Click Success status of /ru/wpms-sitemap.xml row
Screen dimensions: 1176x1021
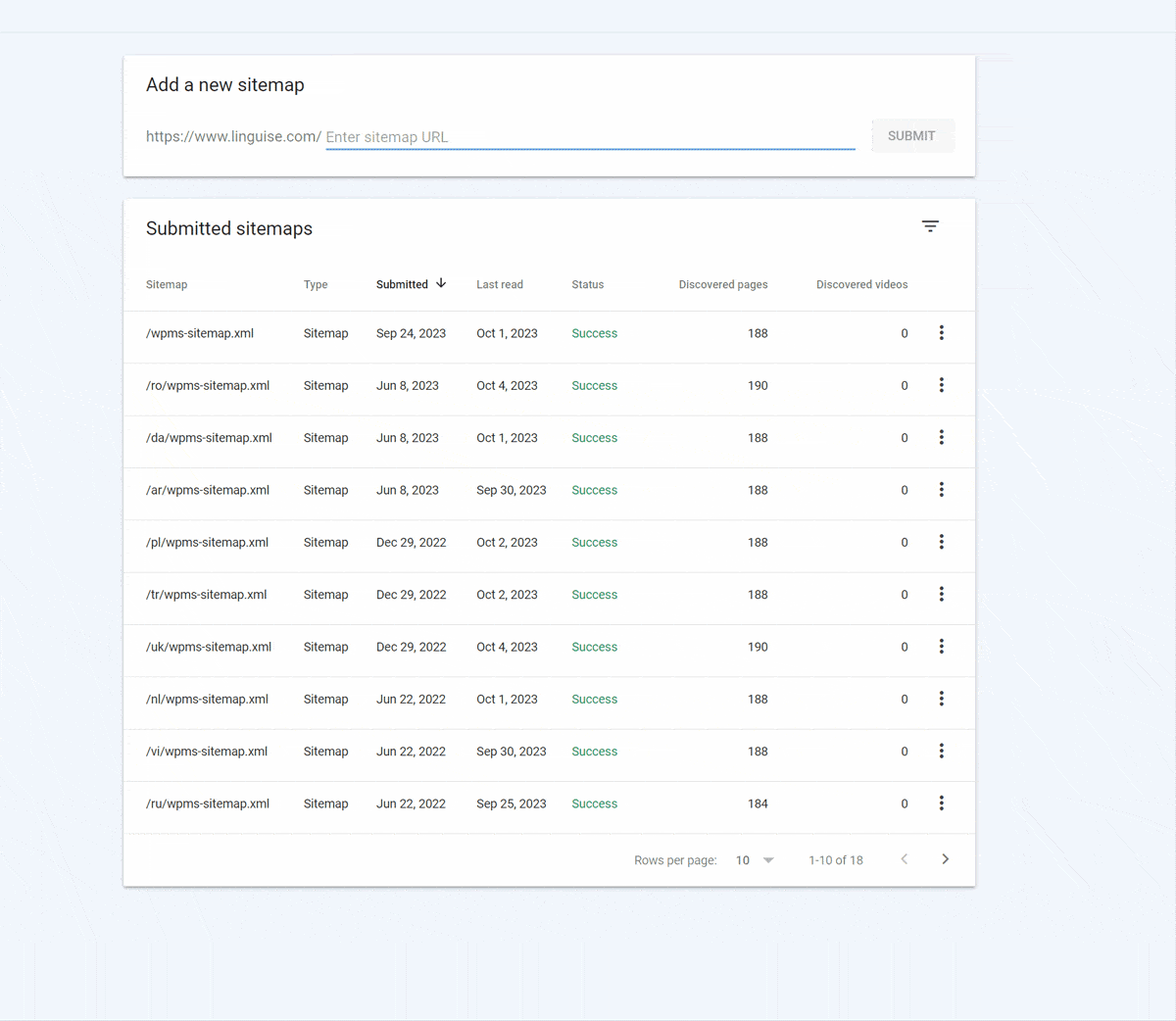595,803
